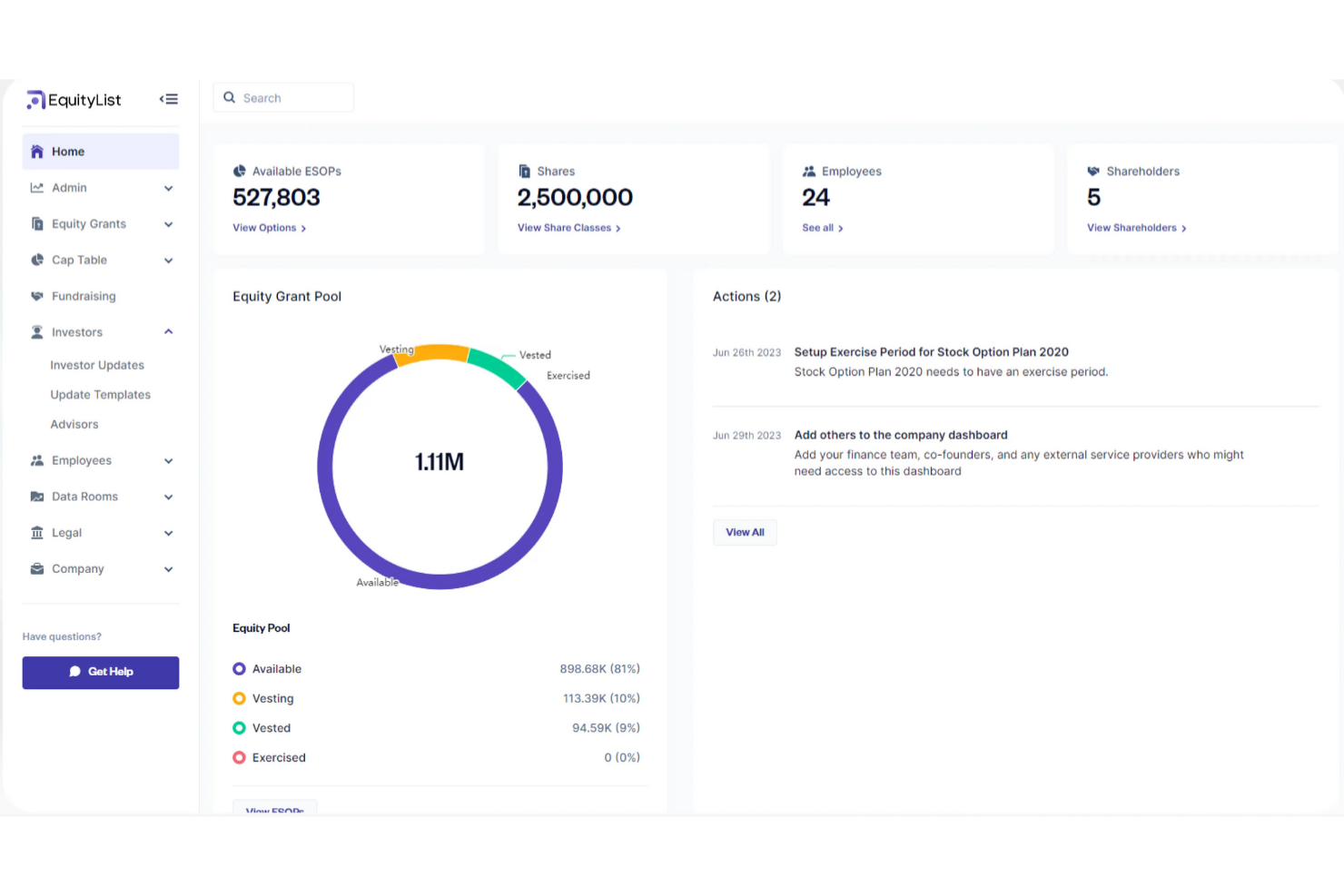Select Update Templates under Investors
The width and height of the screenshot is (1344, 896).
[x=101, y=394]
